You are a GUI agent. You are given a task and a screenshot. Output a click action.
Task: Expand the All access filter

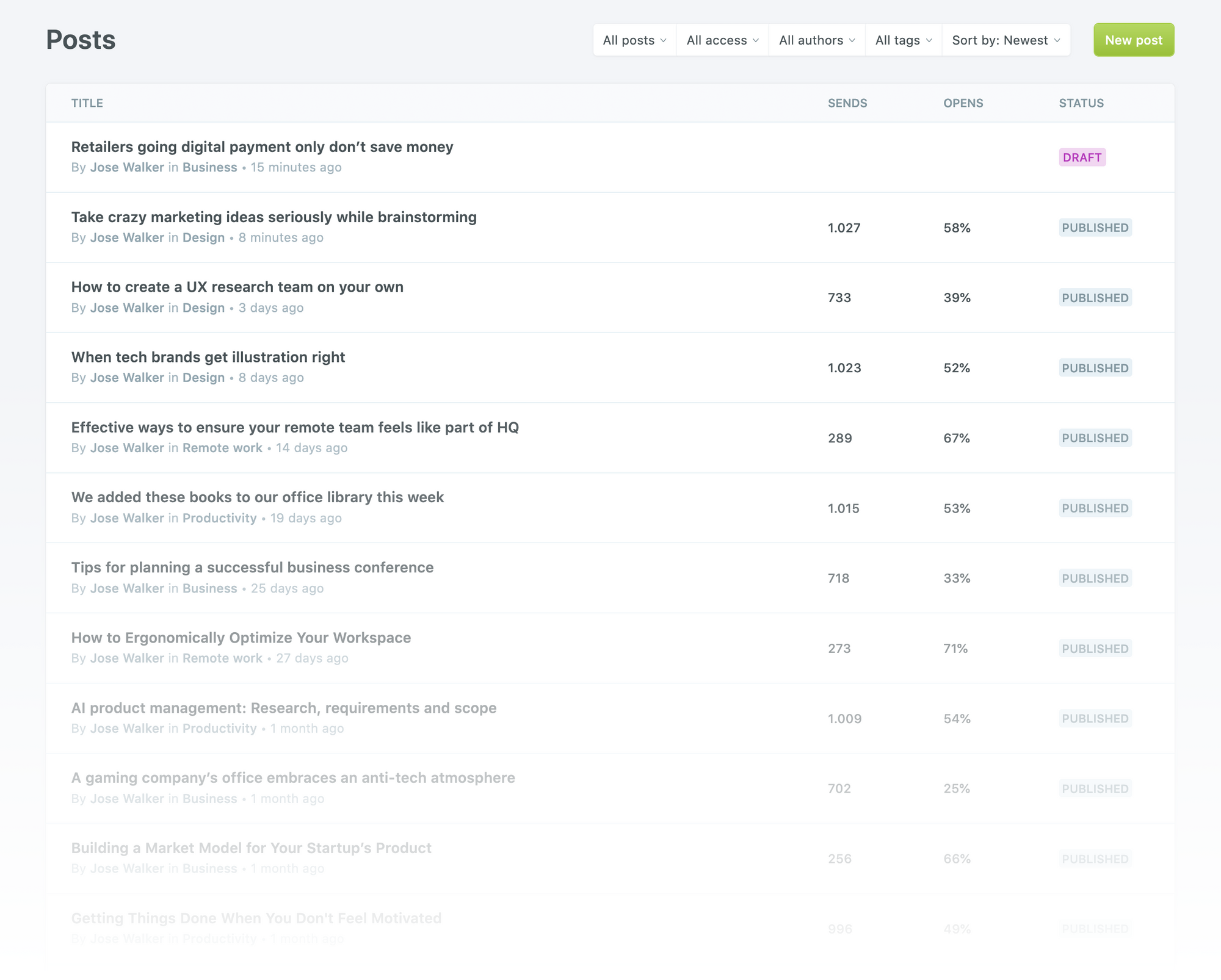722,40
